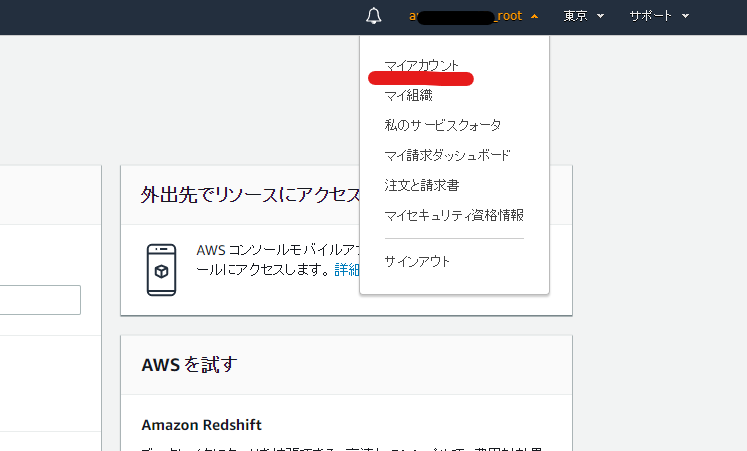747x451 pixels.
Task: Click the Amazon Redshift heading
Action: click(202, 425)
